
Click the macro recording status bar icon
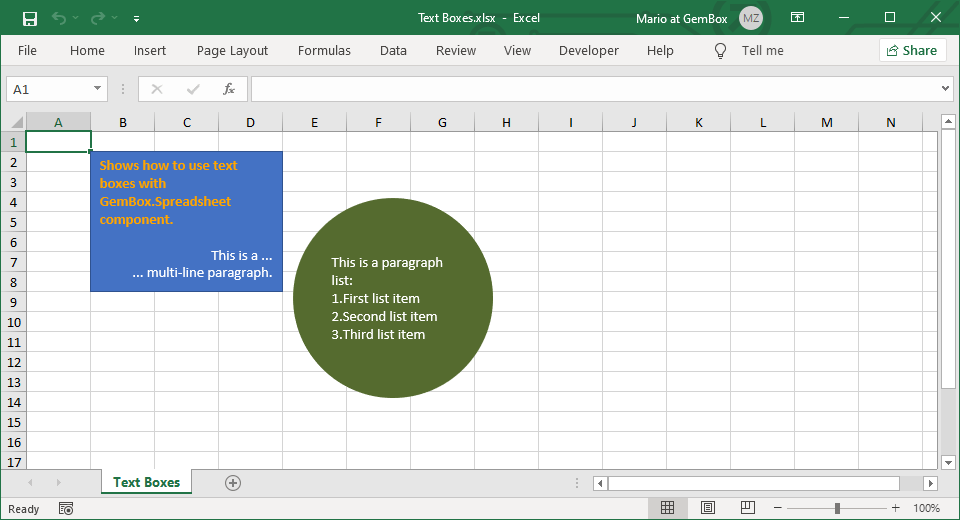pos(66,508)
